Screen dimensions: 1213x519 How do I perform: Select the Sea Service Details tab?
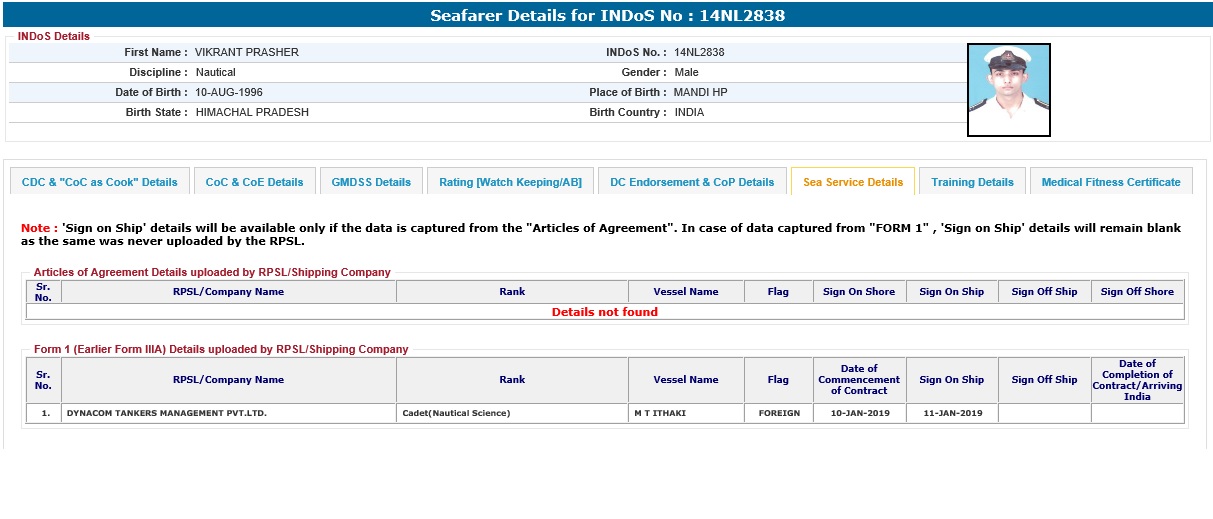click(853, 182)
